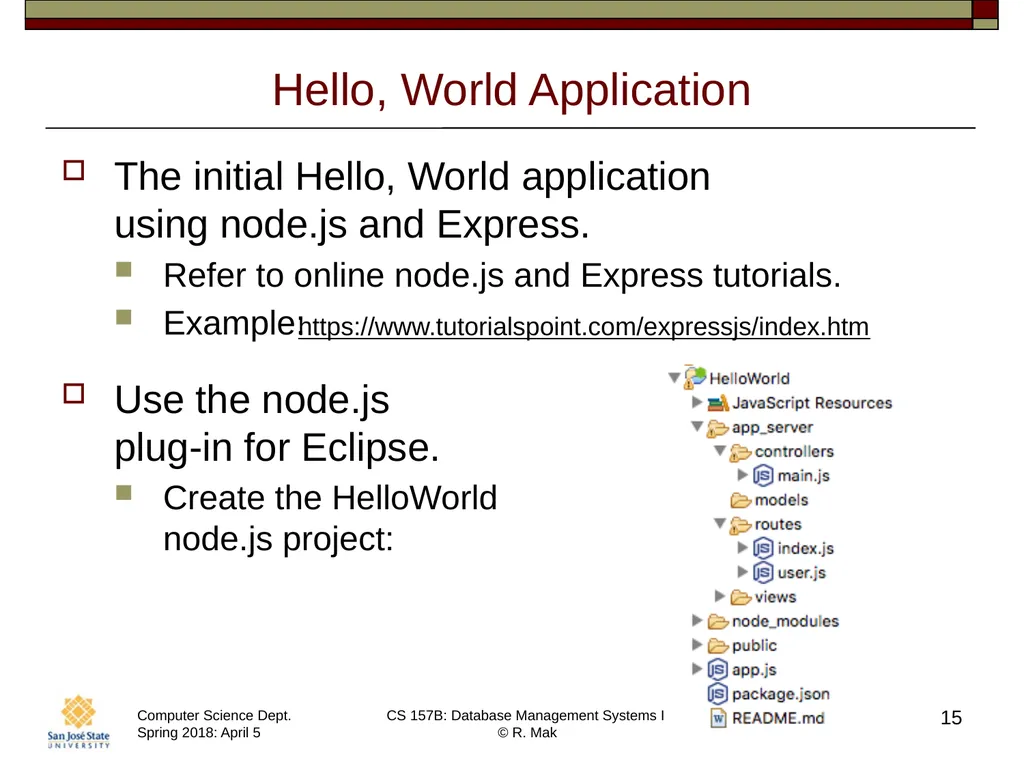Select the app_server folder label
This screenshot has width=1024, height=768.
pos(773,428)
